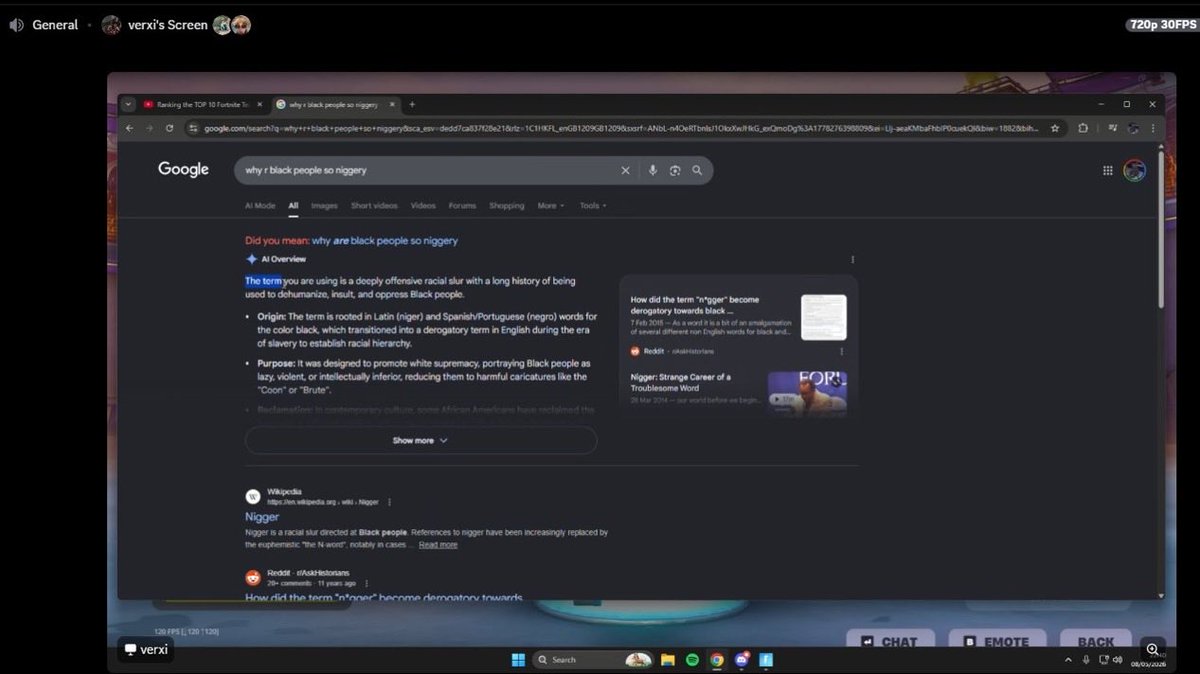The width and height of the screenshot is (1200, 674).
Task: Start voice search with the microphone icon
Action: tap(653, 171)
